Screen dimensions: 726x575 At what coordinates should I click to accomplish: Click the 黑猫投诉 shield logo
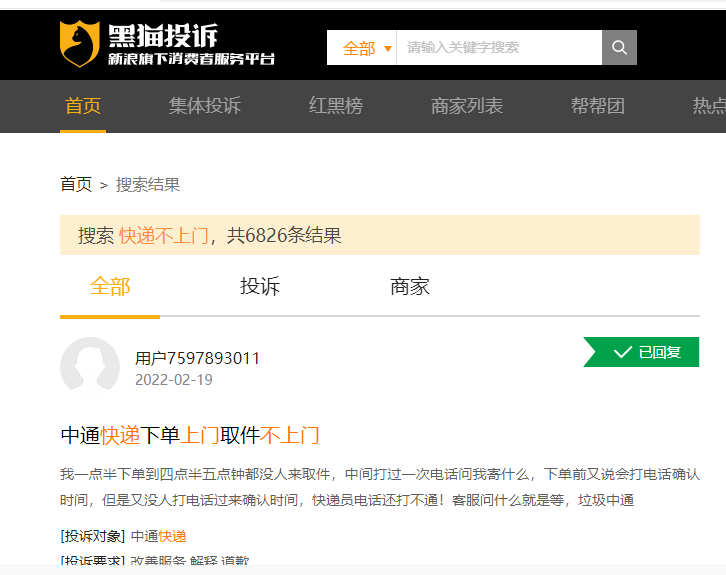point(80,44)
